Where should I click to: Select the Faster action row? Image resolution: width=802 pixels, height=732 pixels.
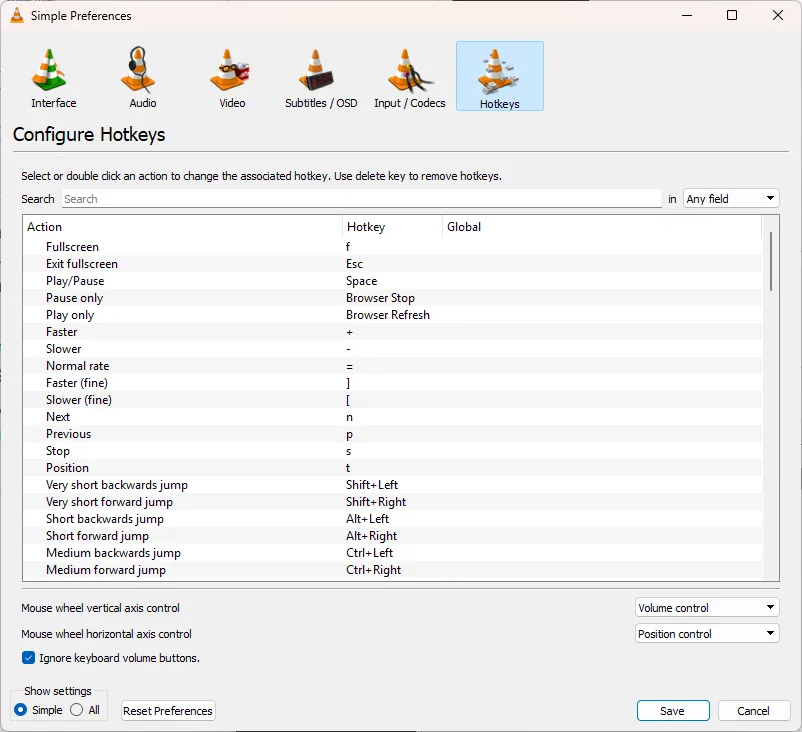coord(392,332)
